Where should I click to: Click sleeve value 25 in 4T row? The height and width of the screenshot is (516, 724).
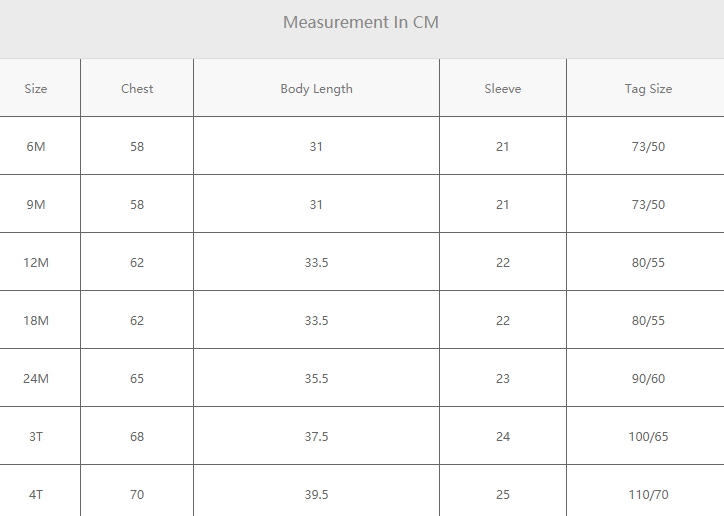click(502, 494)
